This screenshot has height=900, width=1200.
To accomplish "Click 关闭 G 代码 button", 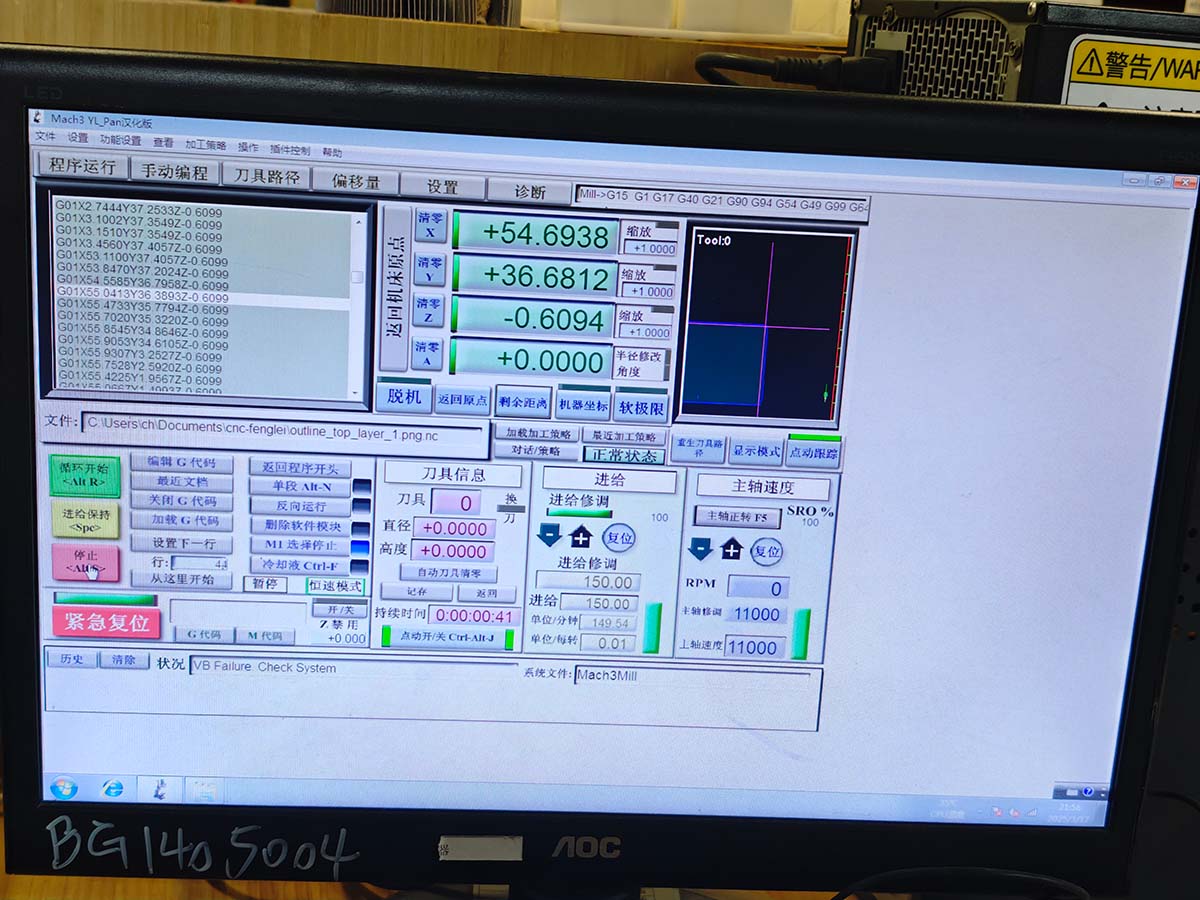I will point(181,501).
